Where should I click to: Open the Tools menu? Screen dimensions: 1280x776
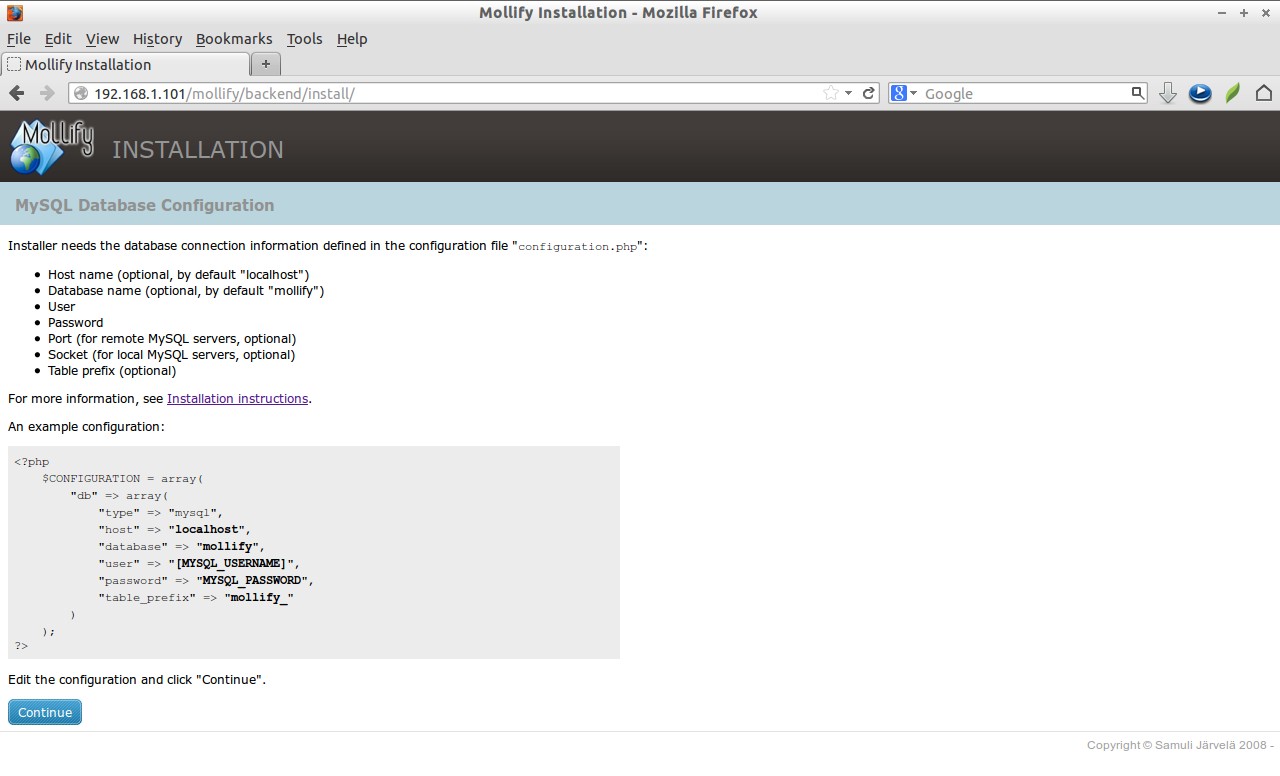tap(304, 39)
